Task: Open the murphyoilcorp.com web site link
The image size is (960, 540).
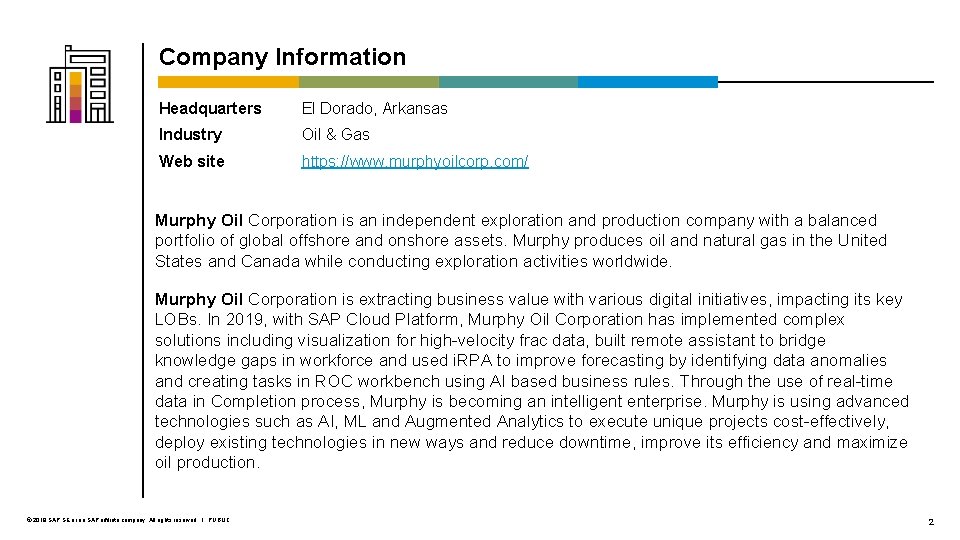Action: 415,161
